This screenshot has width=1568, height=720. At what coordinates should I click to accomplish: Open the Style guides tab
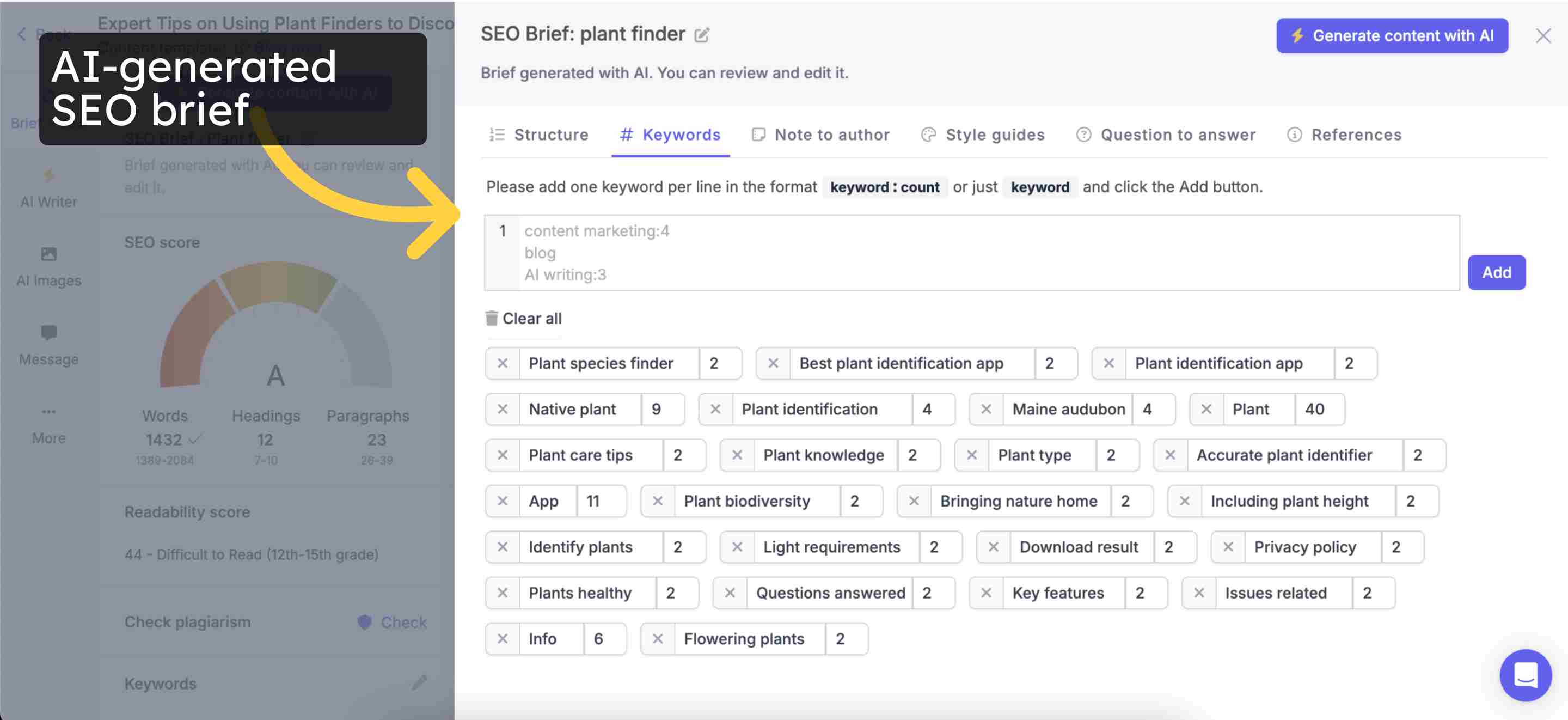click(x=983, y=135)
